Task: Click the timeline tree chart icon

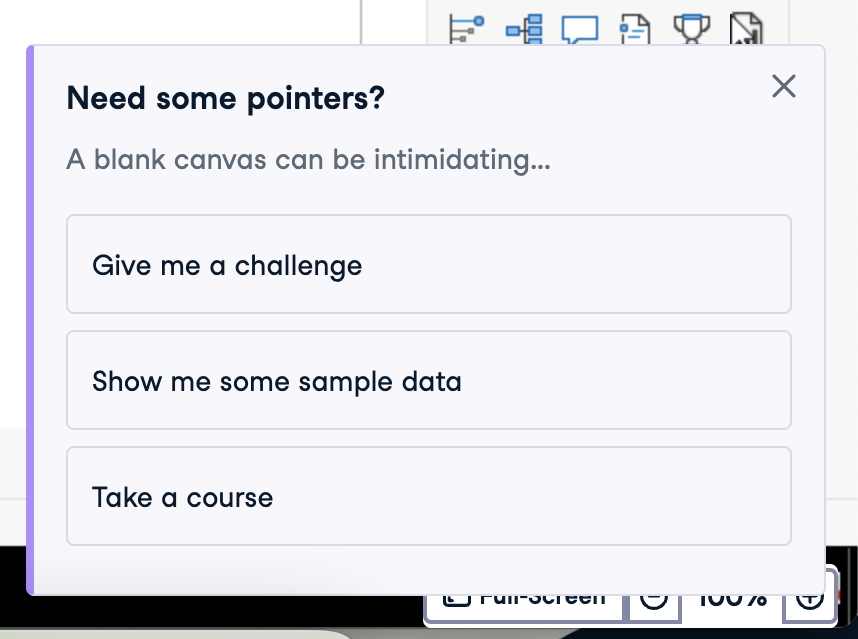Action: point(466,29)
